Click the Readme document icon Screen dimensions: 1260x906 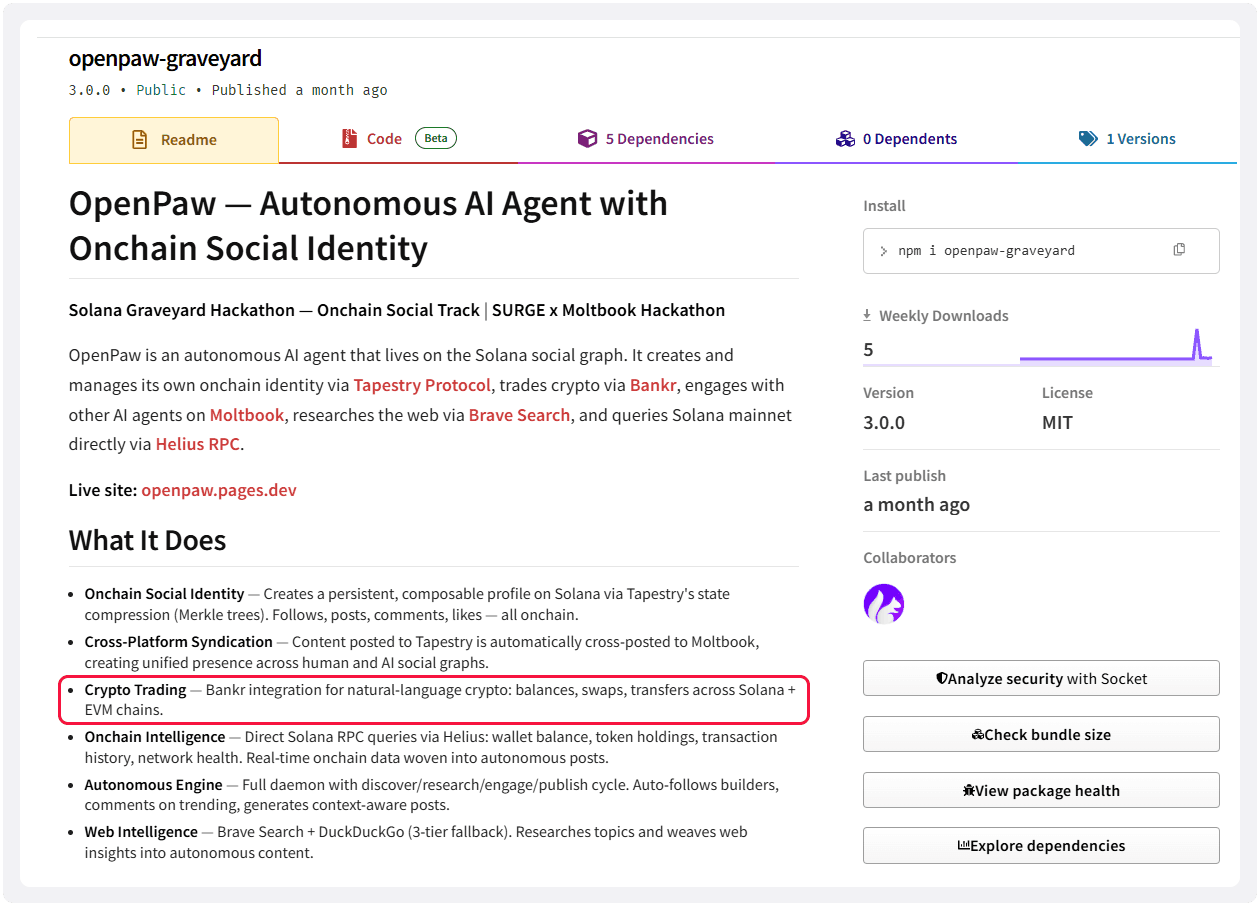coord(141,139)
